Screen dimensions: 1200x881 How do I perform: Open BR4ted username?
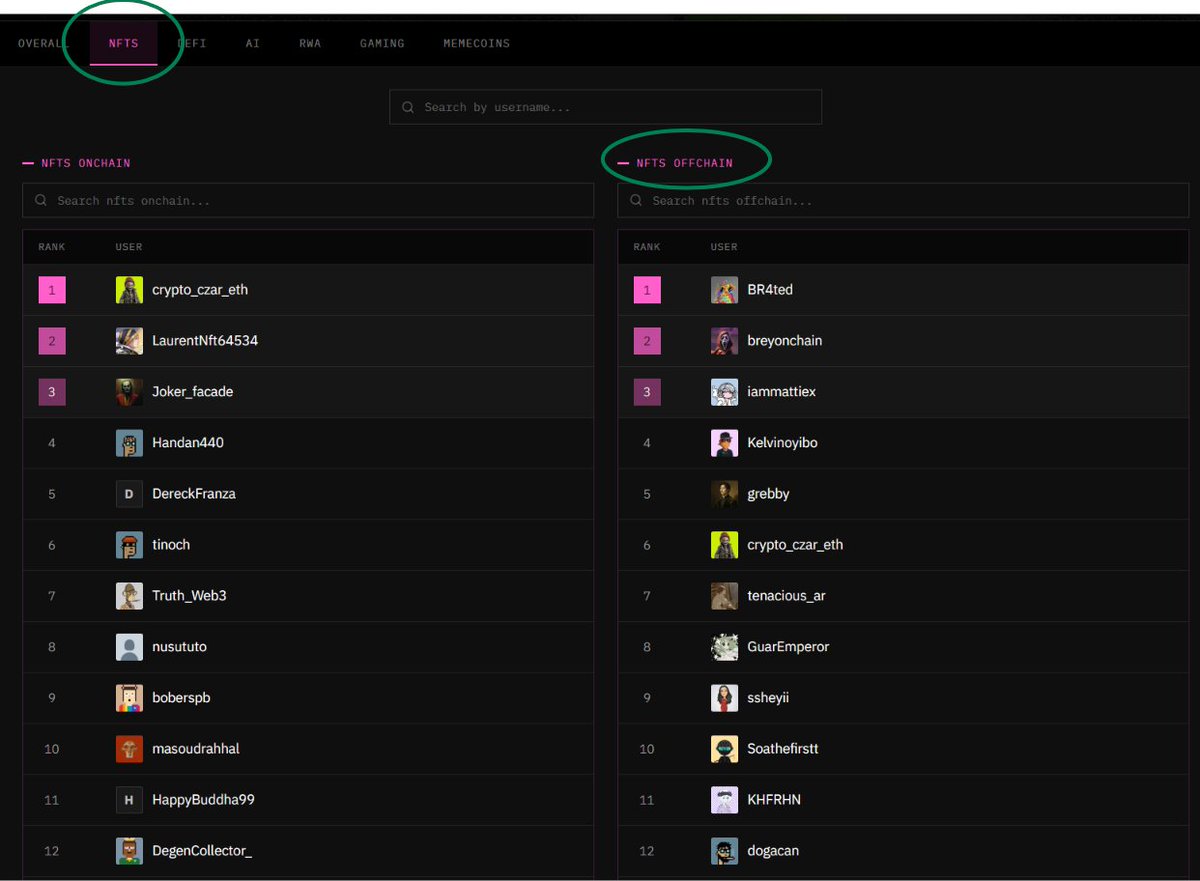pyautogui.click(x=770, y=290)
